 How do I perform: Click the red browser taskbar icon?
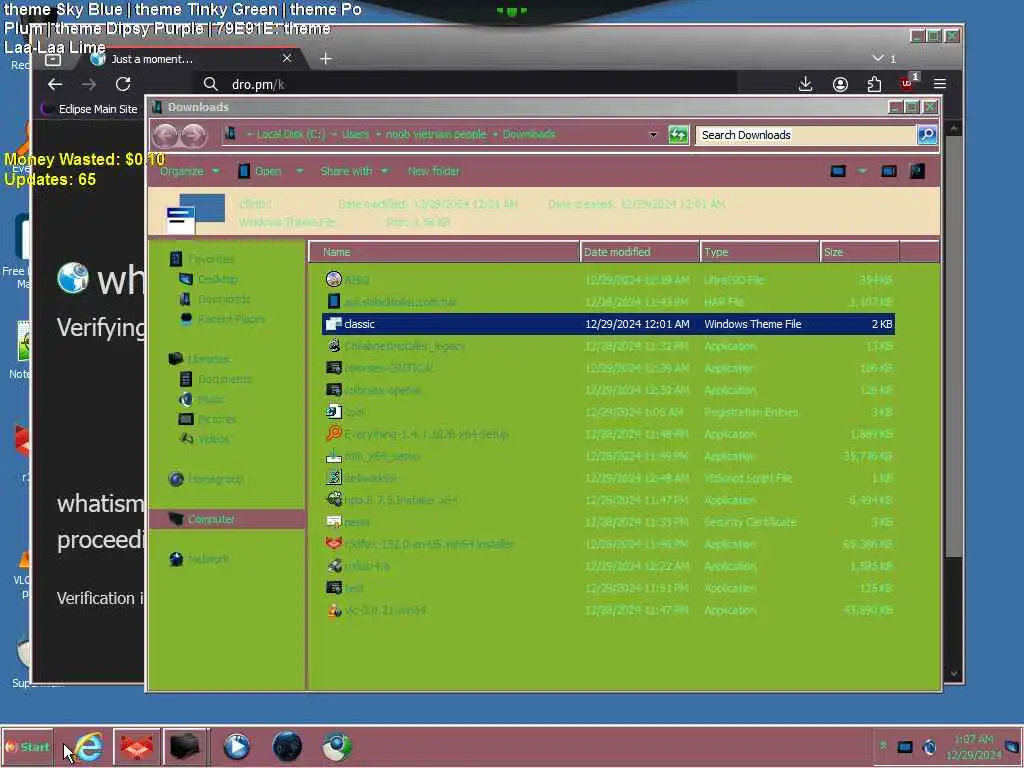pyautogui.click(x=136, y=746)
